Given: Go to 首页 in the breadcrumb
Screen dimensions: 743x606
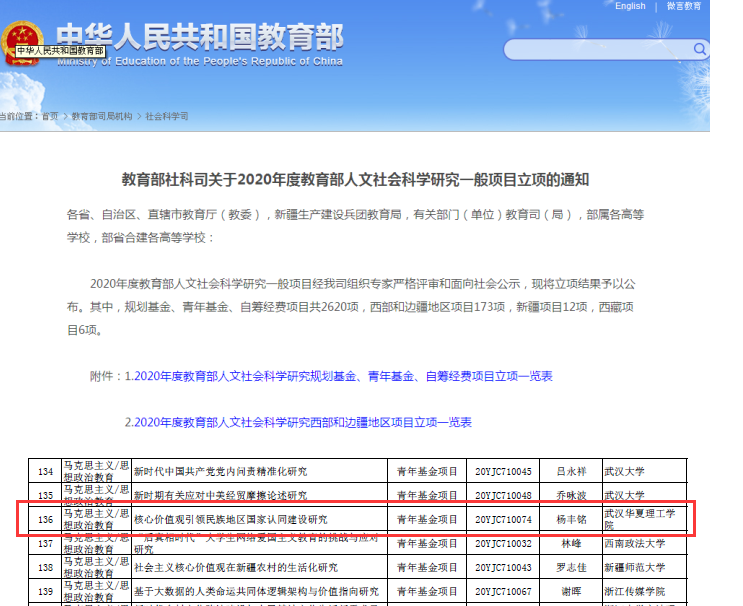Looking at the screenshot, I should click(x=49, y=116).
